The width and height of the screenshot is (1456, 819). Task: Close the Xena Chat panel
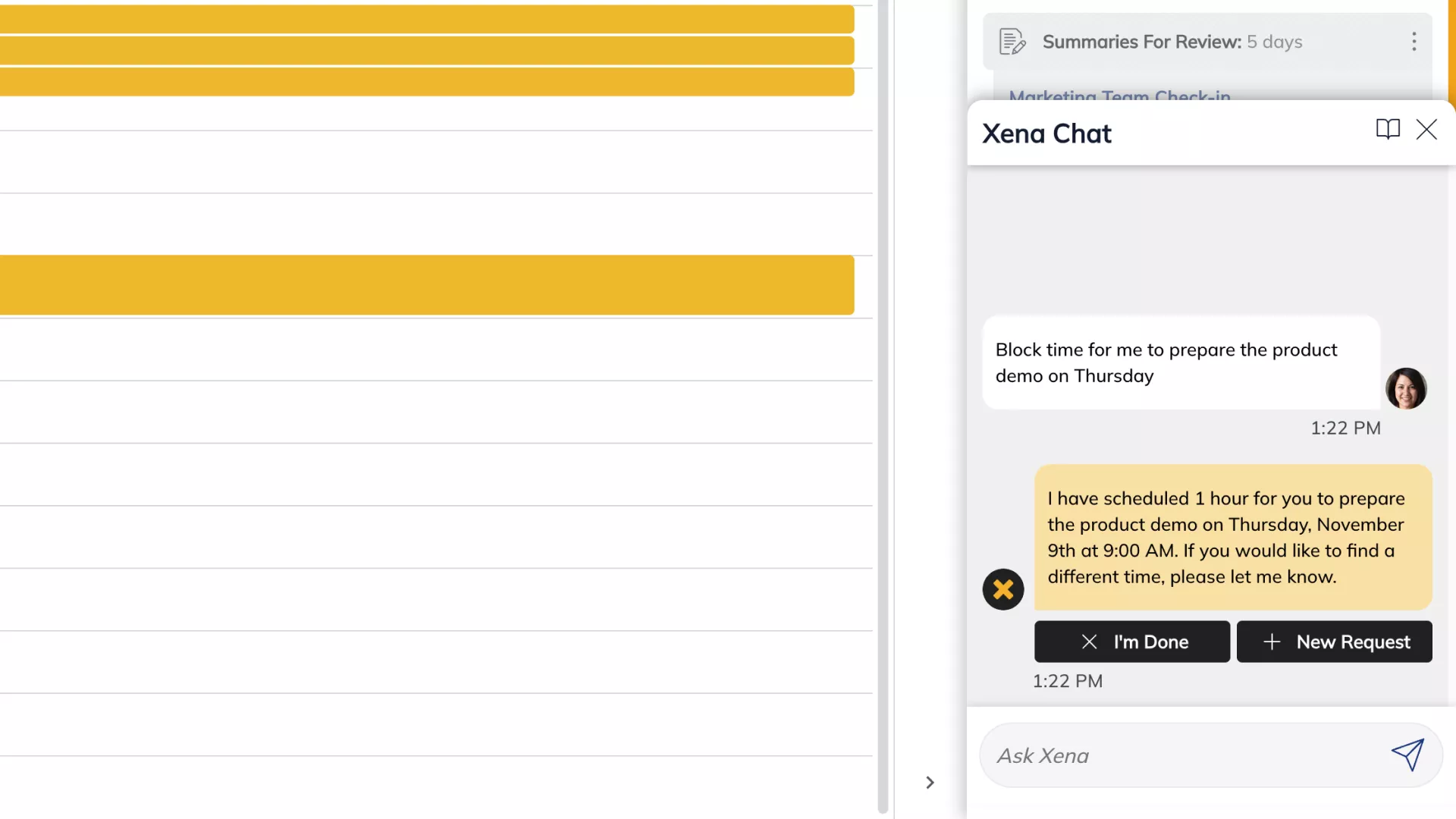pyautogui.click(x=1426, y=130)
